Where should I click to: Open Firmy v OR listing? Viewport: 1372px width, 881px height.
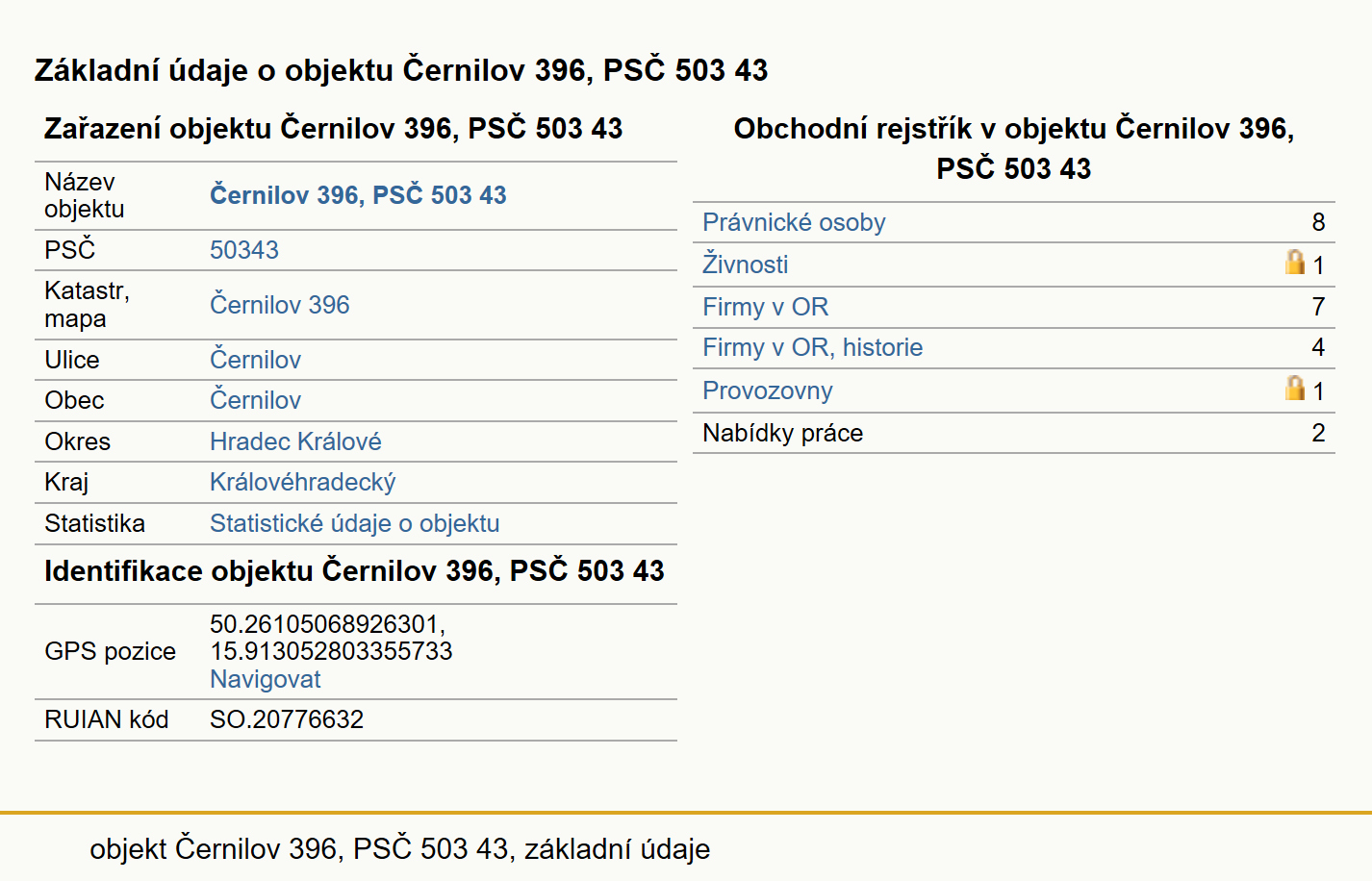click(766, 307)
